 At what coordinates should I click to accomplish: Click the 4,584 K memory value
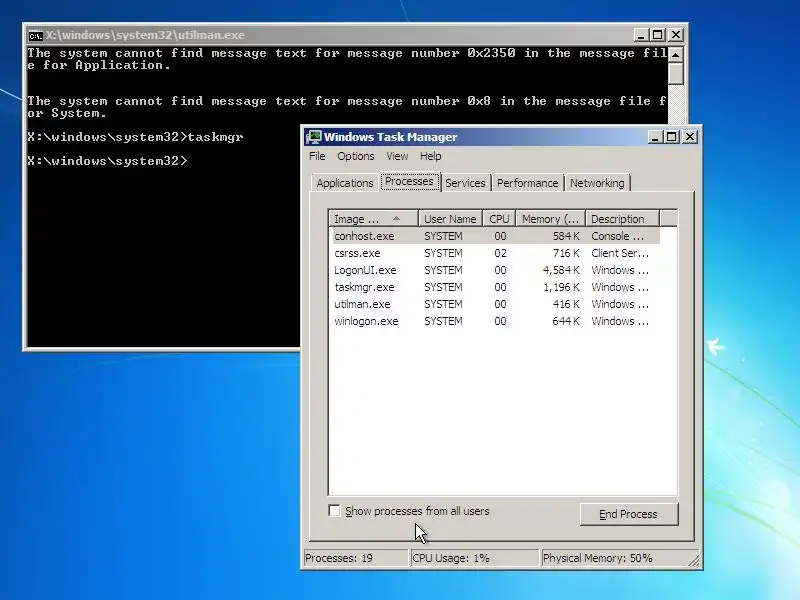(561, 270)
